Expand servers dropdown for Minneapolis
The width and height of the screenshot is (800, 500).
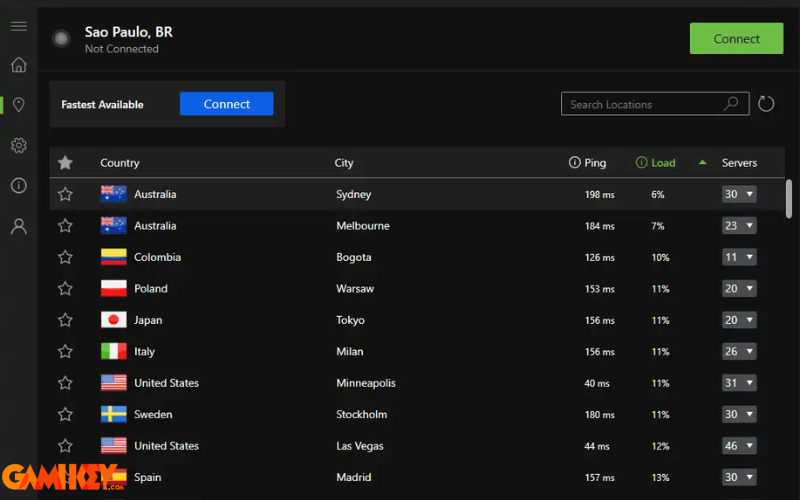[739, 383]
